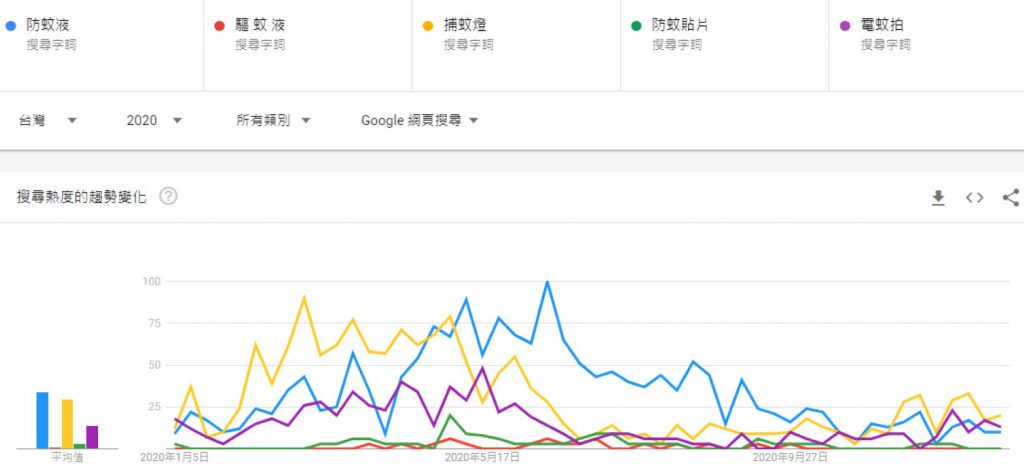Expand the 所有類別 category dropdown
The image size is (1024, 472).
tap(273, 121)
